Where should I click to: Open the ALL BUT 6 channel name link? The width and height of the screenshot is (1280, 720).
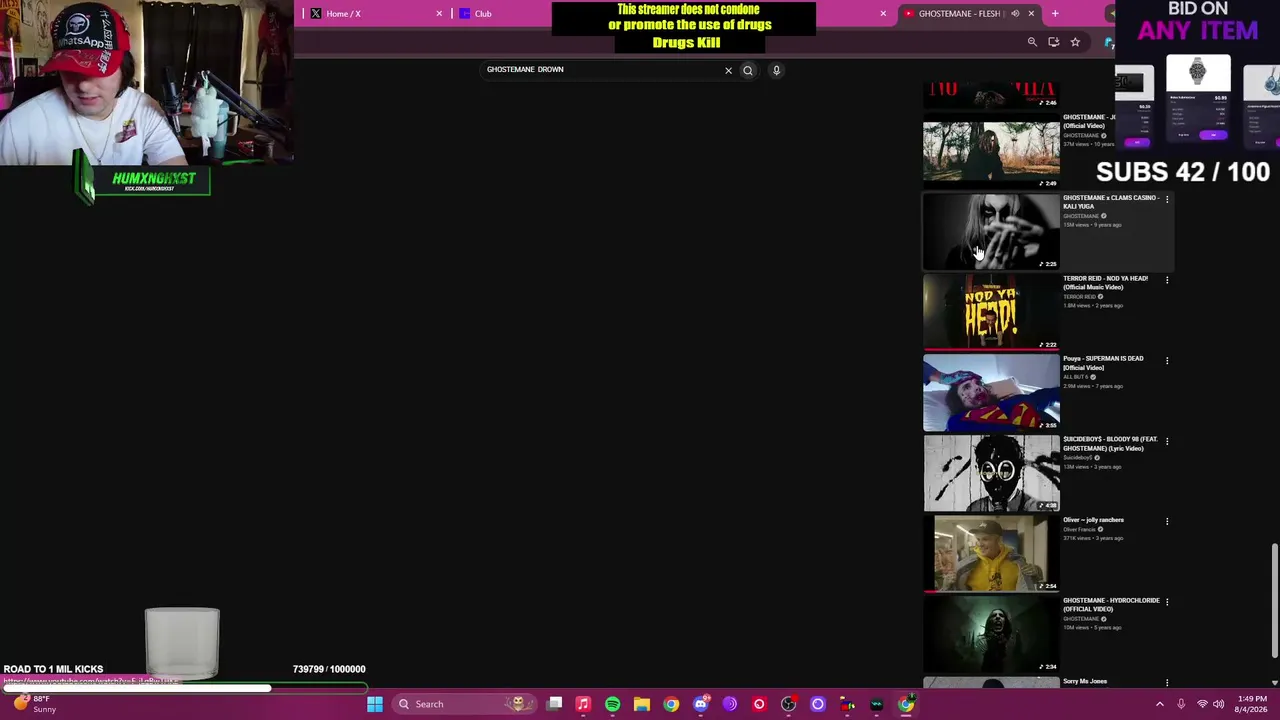point(1076,377)
